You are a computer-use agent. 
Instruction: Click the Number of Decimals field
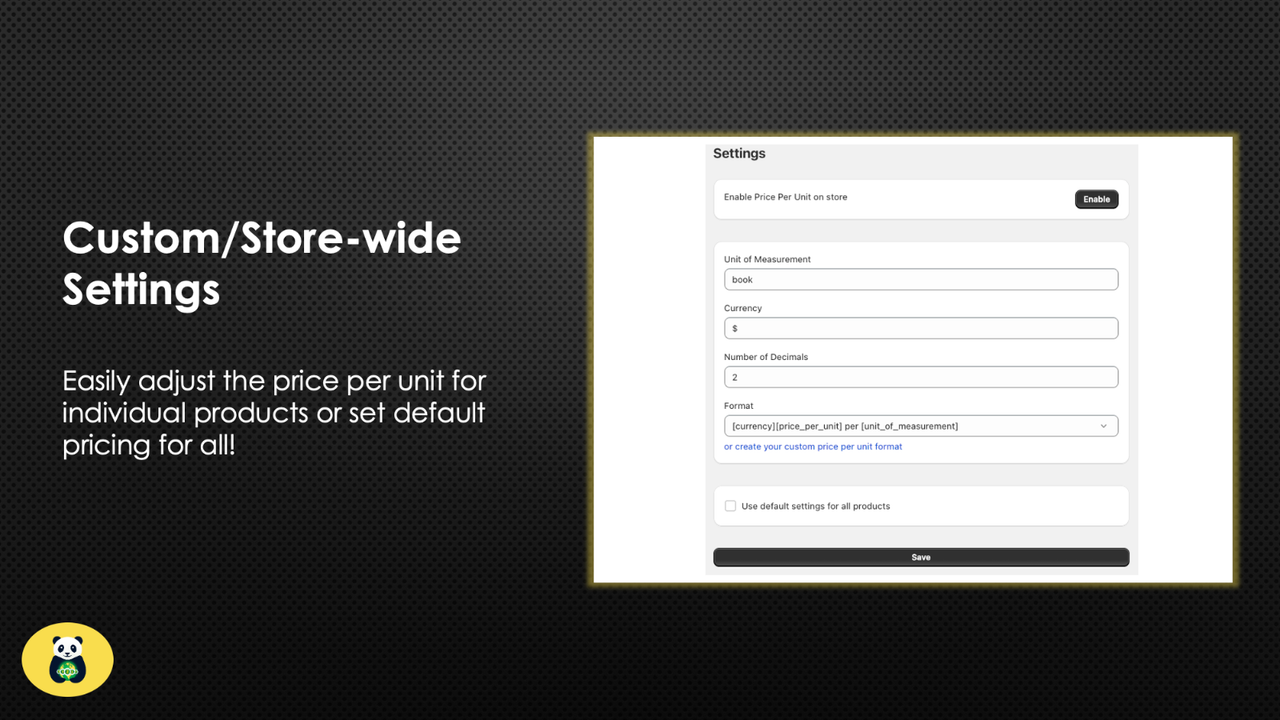921,377
